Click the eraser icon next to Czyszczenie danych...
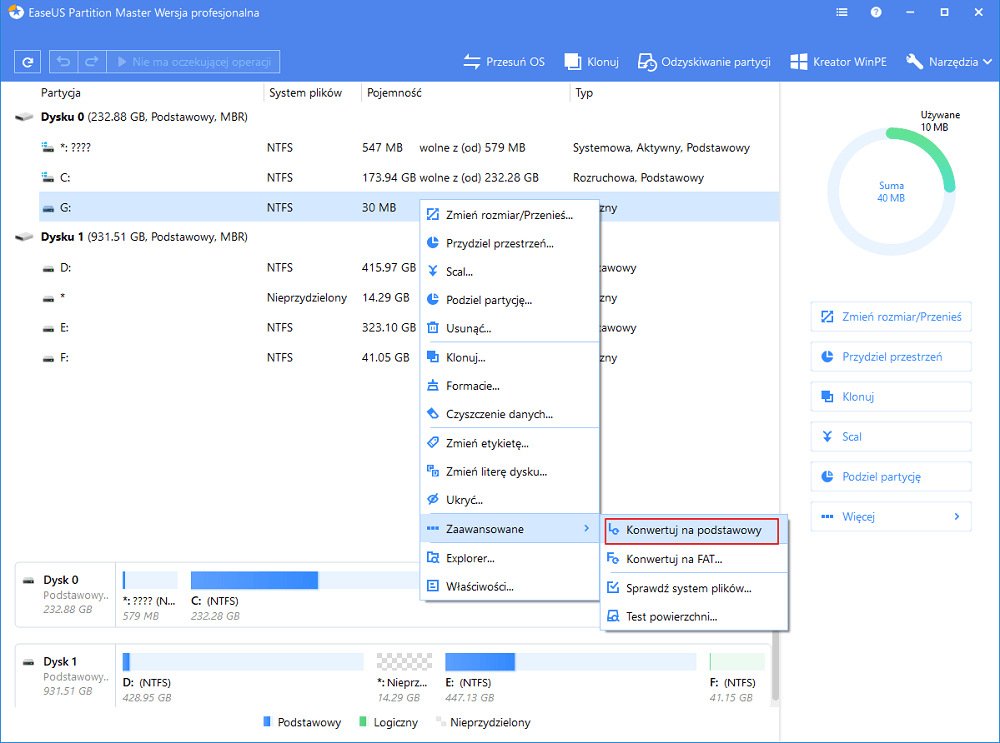 (433, 413)
